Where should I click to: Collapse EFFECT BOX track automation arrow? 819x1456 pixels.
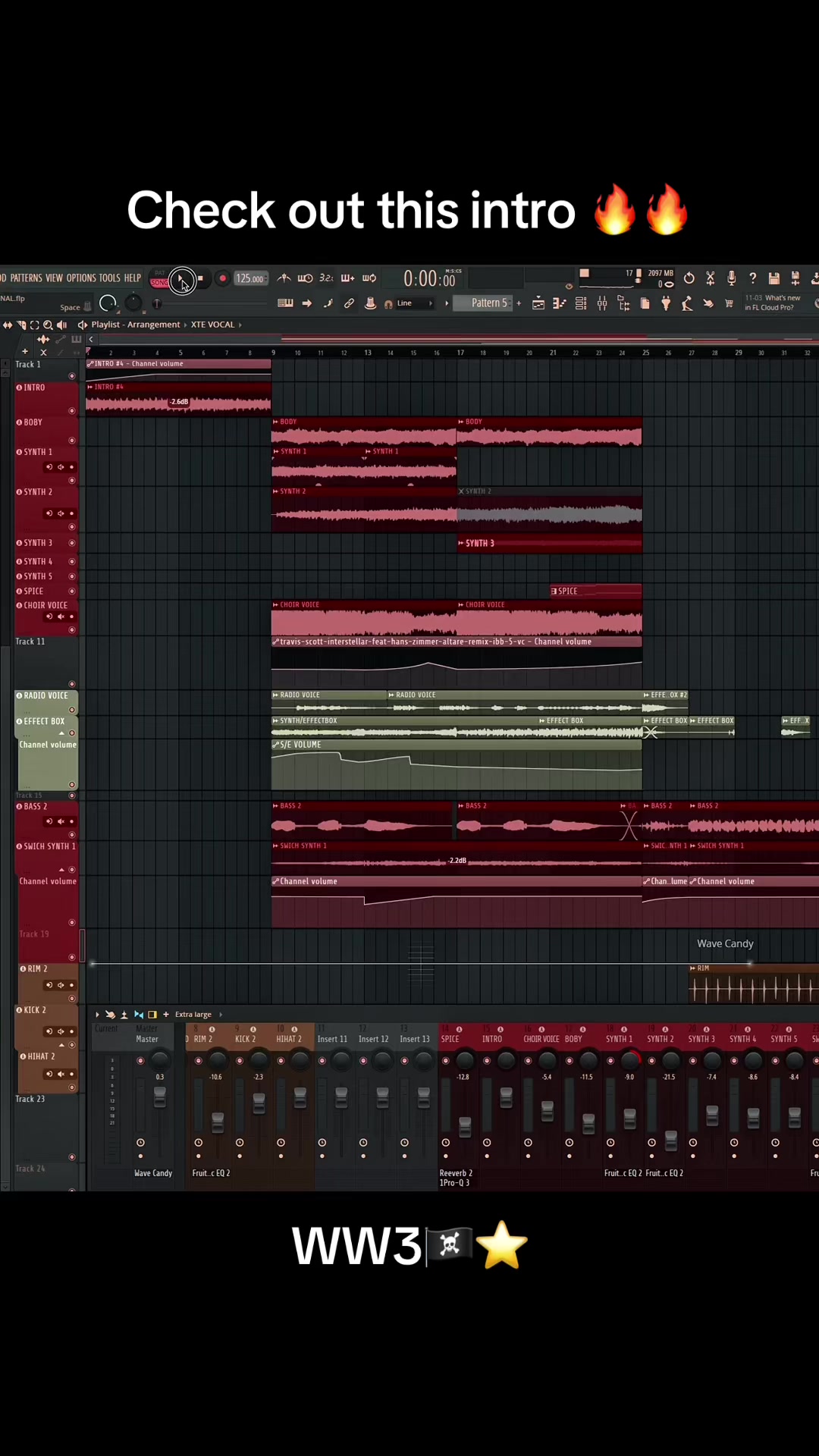pos(61,733)
